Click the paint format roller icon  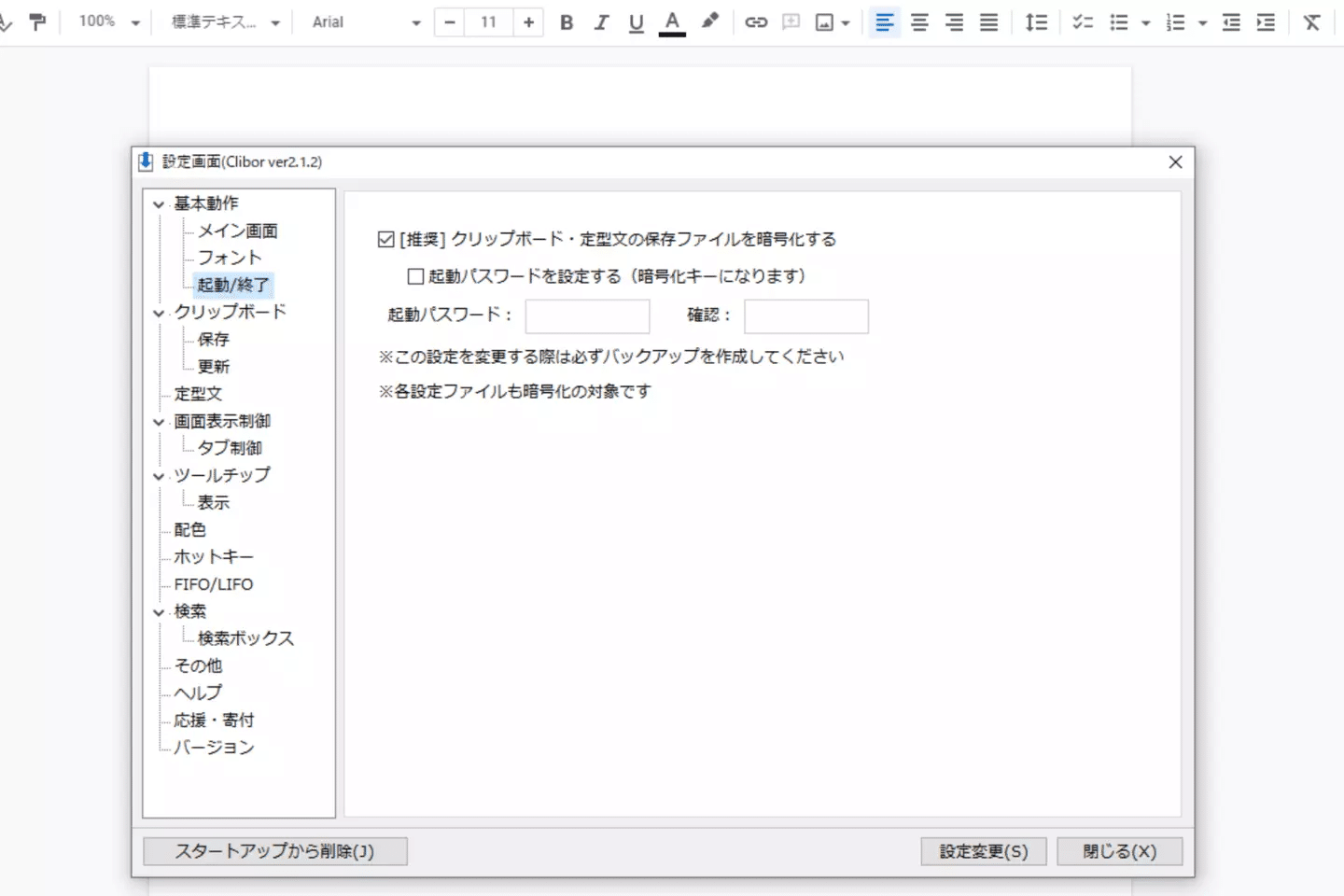pos(37,22)
